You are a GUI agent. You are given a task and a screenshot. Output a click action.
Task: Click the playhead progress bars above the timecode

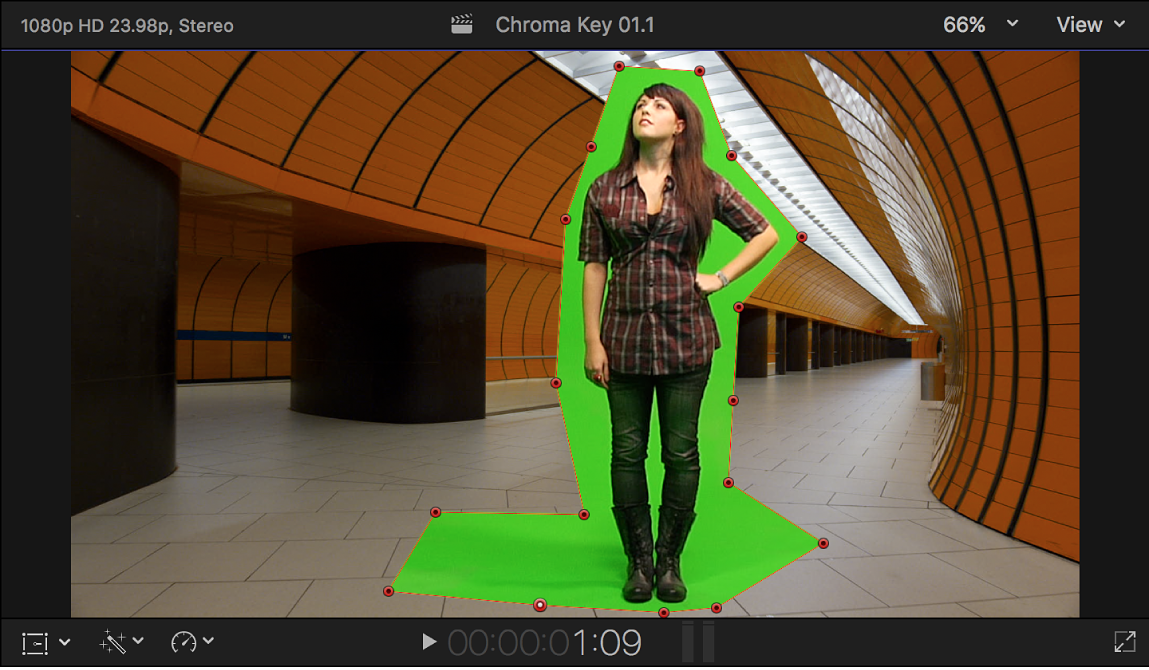point(697,641)
